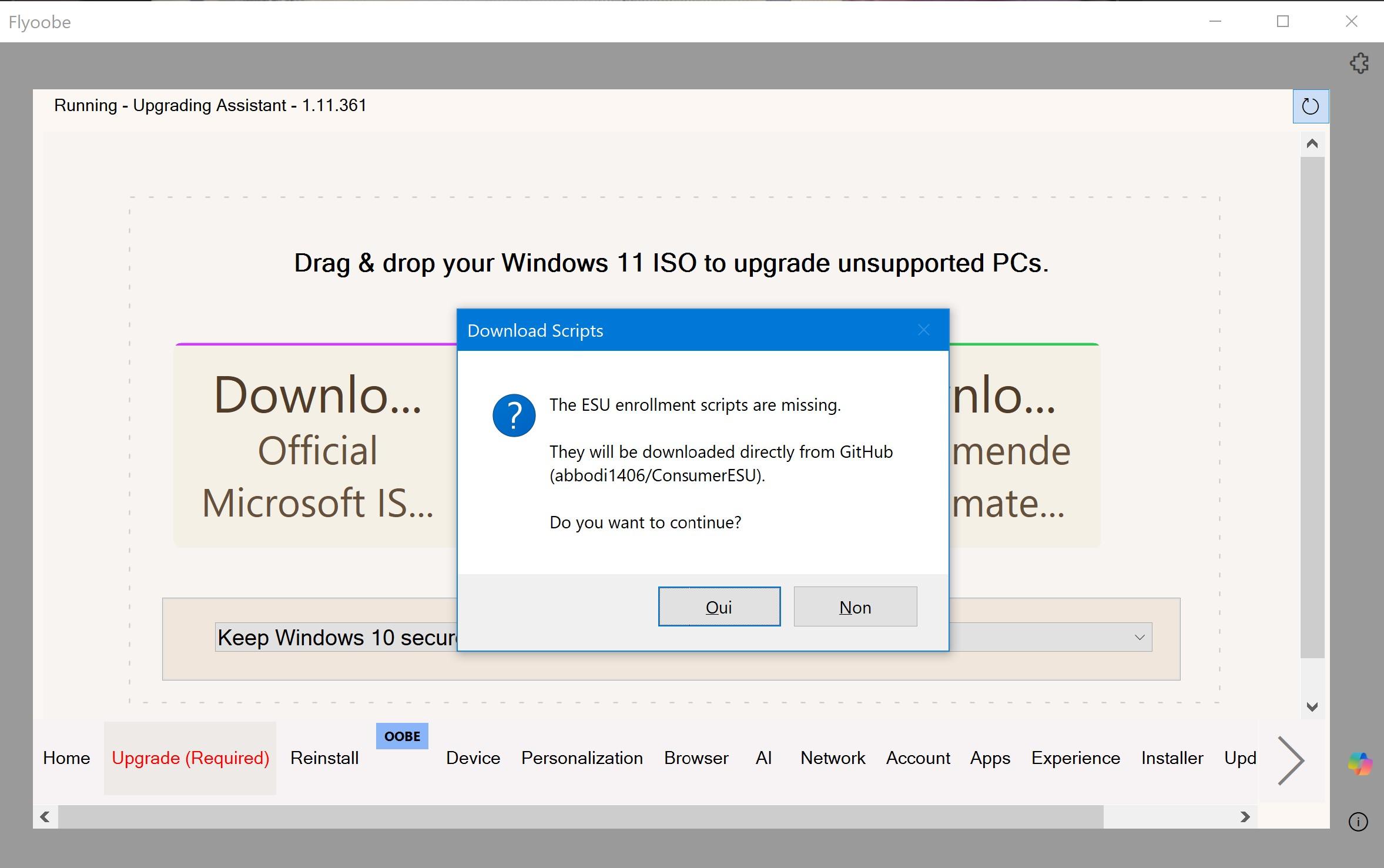Open the Reinstall tab
This screenshot has height=868, width=1384.
pos(324,758)
